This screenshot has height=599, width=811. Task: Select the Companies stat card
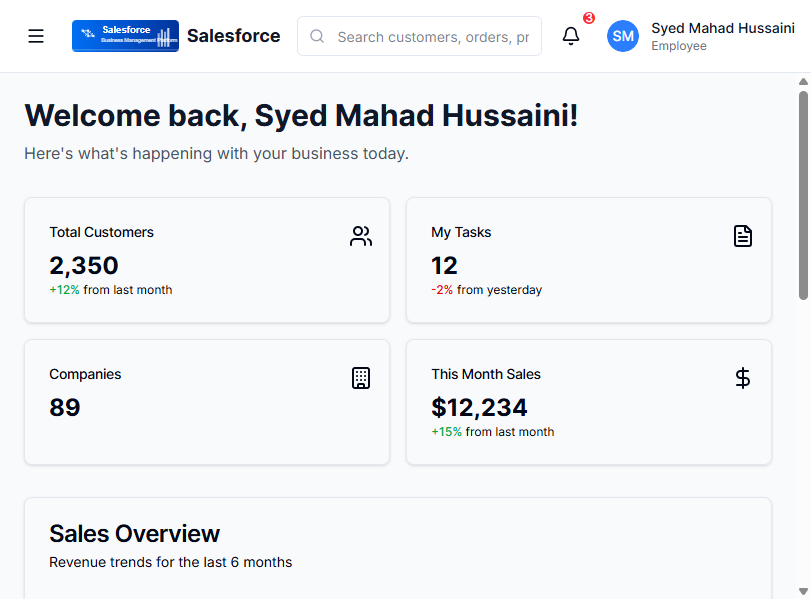(207, 402)
